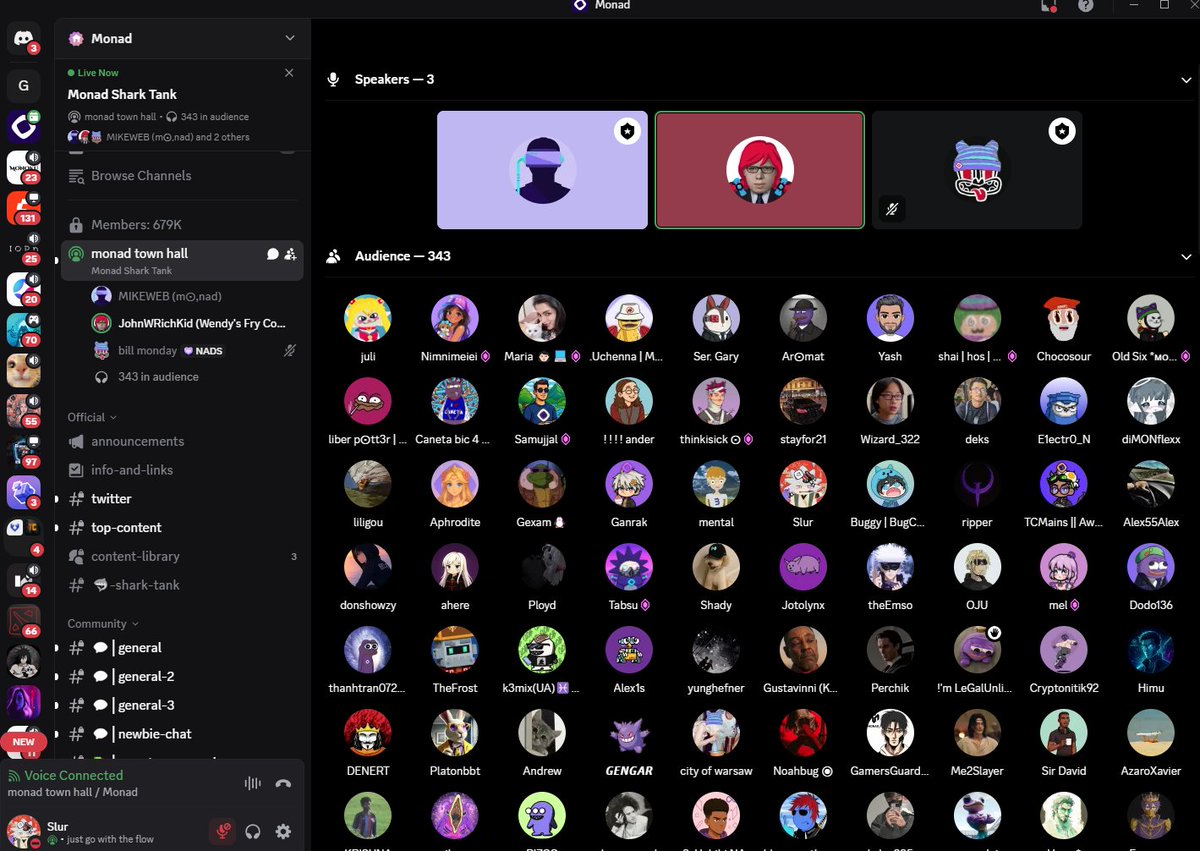This screenshot has height=851, width=1200.
Task: Open the red-haired speaker's tile
Action: [760, 170]
